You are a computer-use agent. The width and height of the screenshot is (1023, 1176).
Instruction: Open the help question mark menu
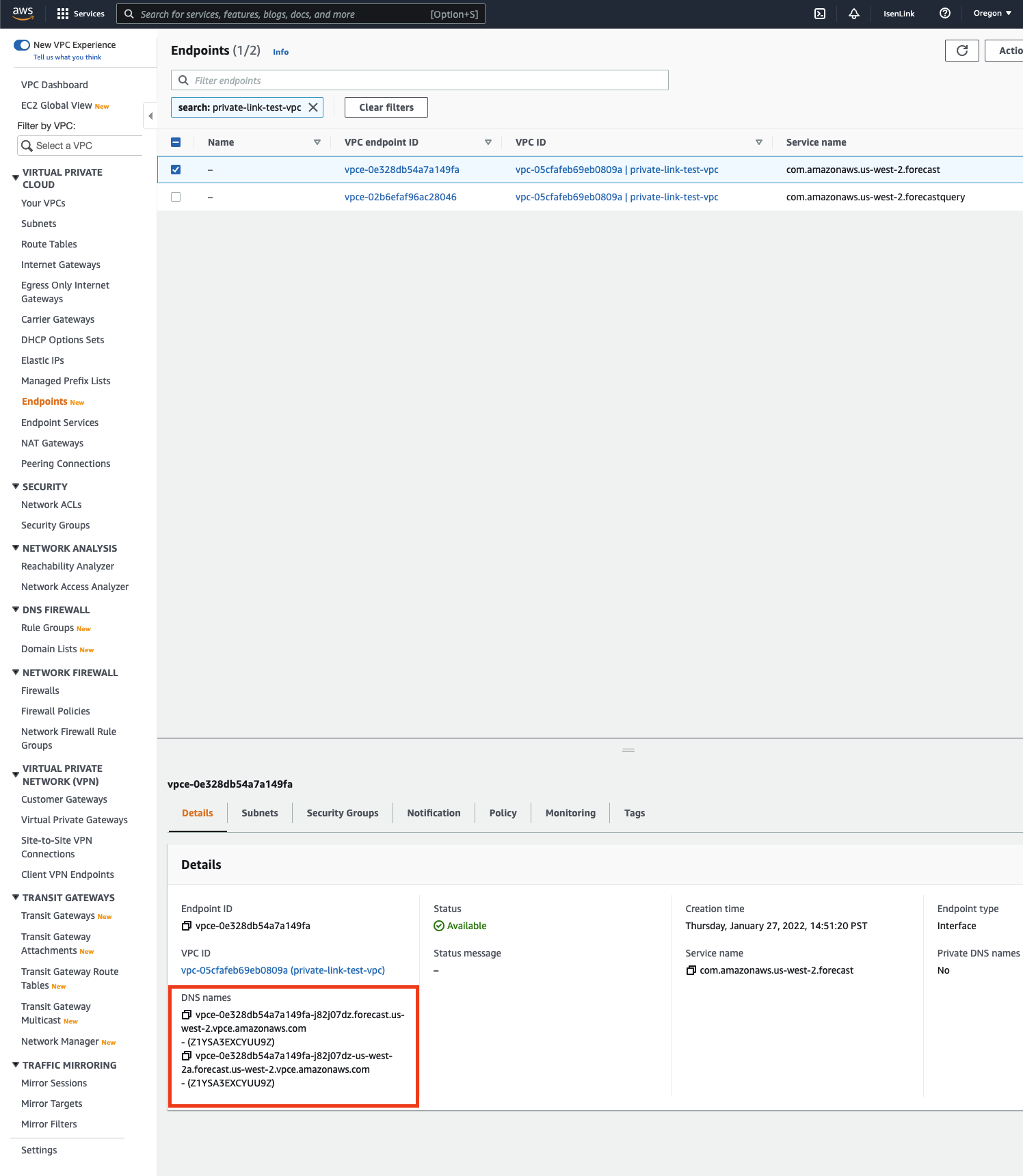pos(945,14)
